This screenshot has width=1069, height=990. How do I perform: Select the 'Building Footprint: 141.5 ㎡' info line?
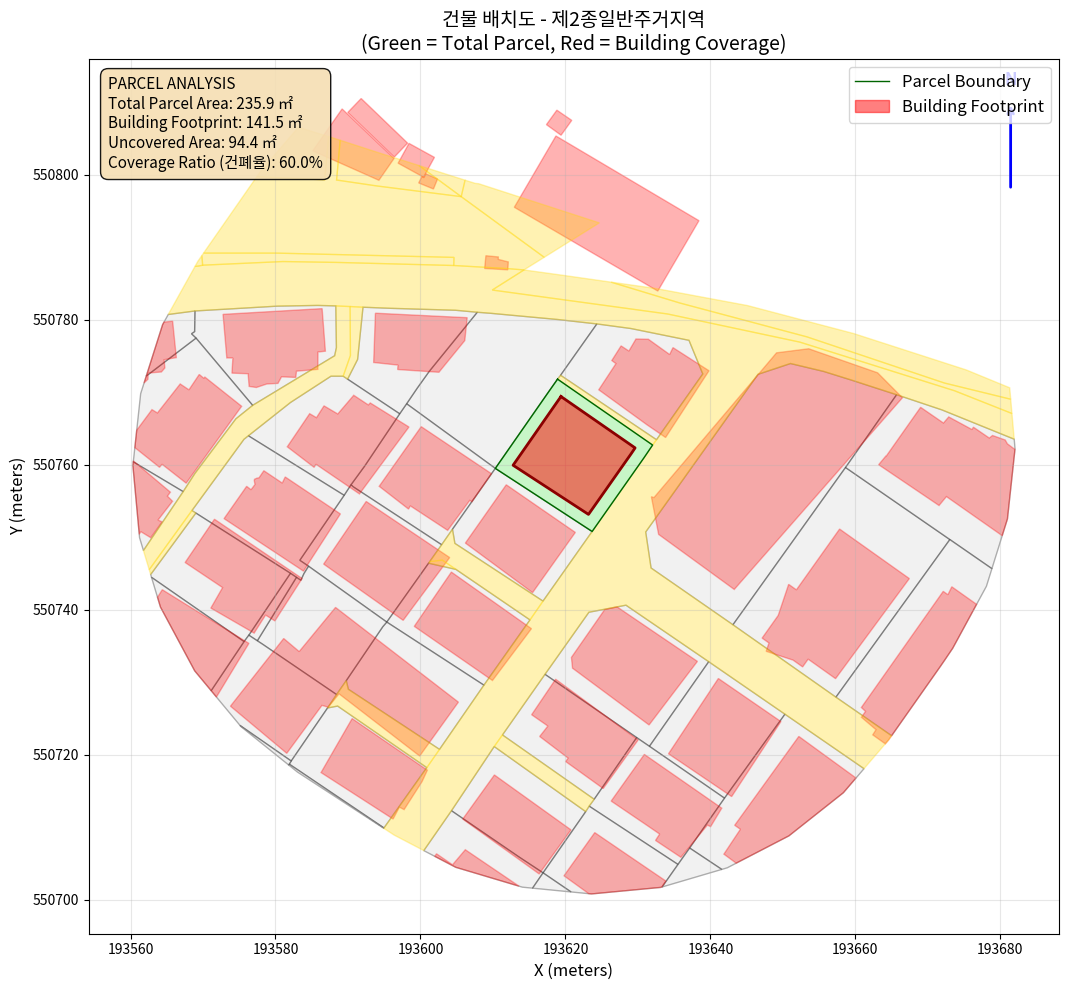pyautogui.click(x=205, y=122)
